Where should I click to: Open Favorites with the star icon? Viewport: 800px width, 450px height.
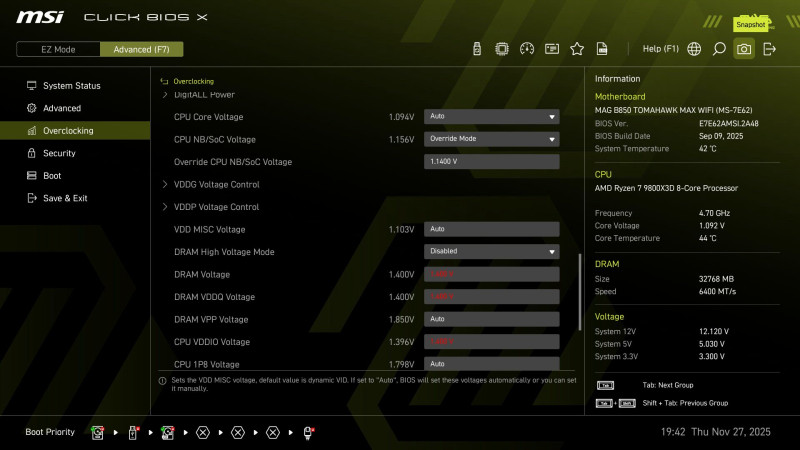(x=577, y=49)
